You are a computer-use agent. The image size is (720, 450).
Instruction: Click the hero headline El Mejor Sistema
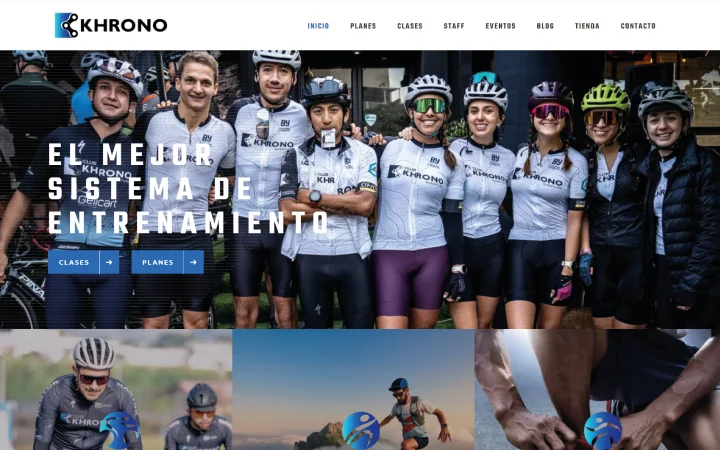(188, 188)
